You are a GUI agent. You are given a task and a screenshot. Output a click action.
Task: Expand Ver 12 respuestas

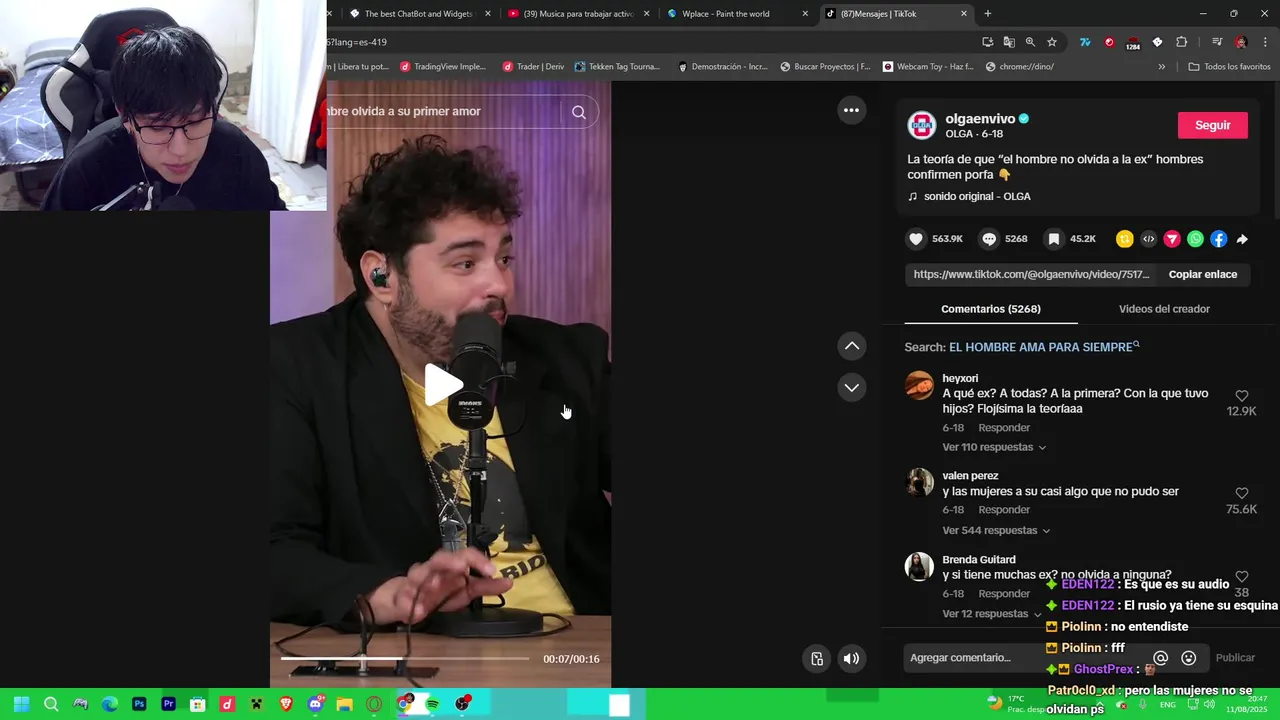pos(991,613)
